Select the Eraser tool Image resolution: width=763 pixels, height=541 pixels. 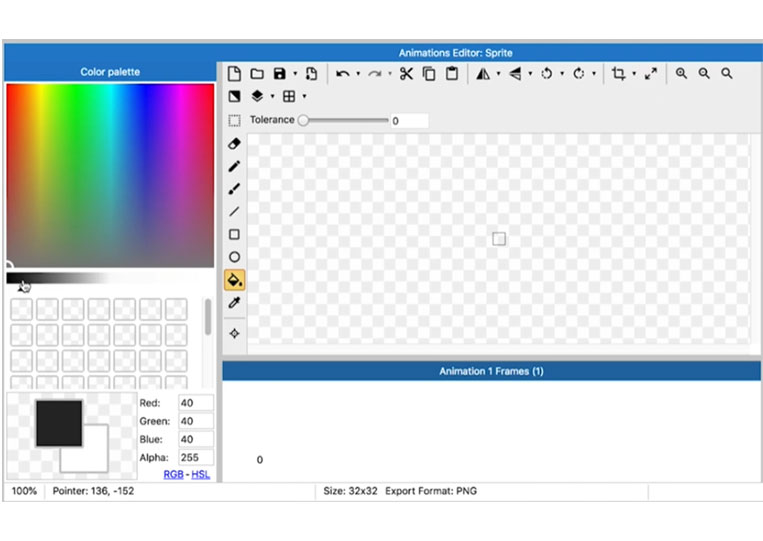pyautogui.click(x=234, y=144)
